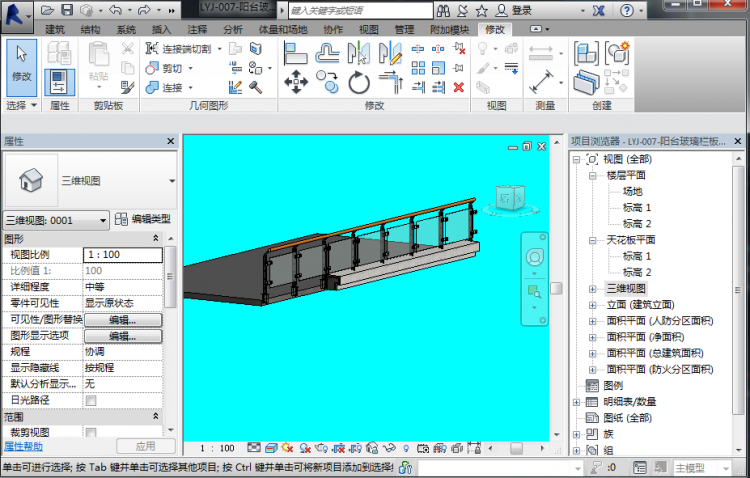This screenshot has height=478, width=750.
Task: Enable the 裁剪视图 (Crop View) checkbox
Action: pyautogui.click(x=91, y=432)
